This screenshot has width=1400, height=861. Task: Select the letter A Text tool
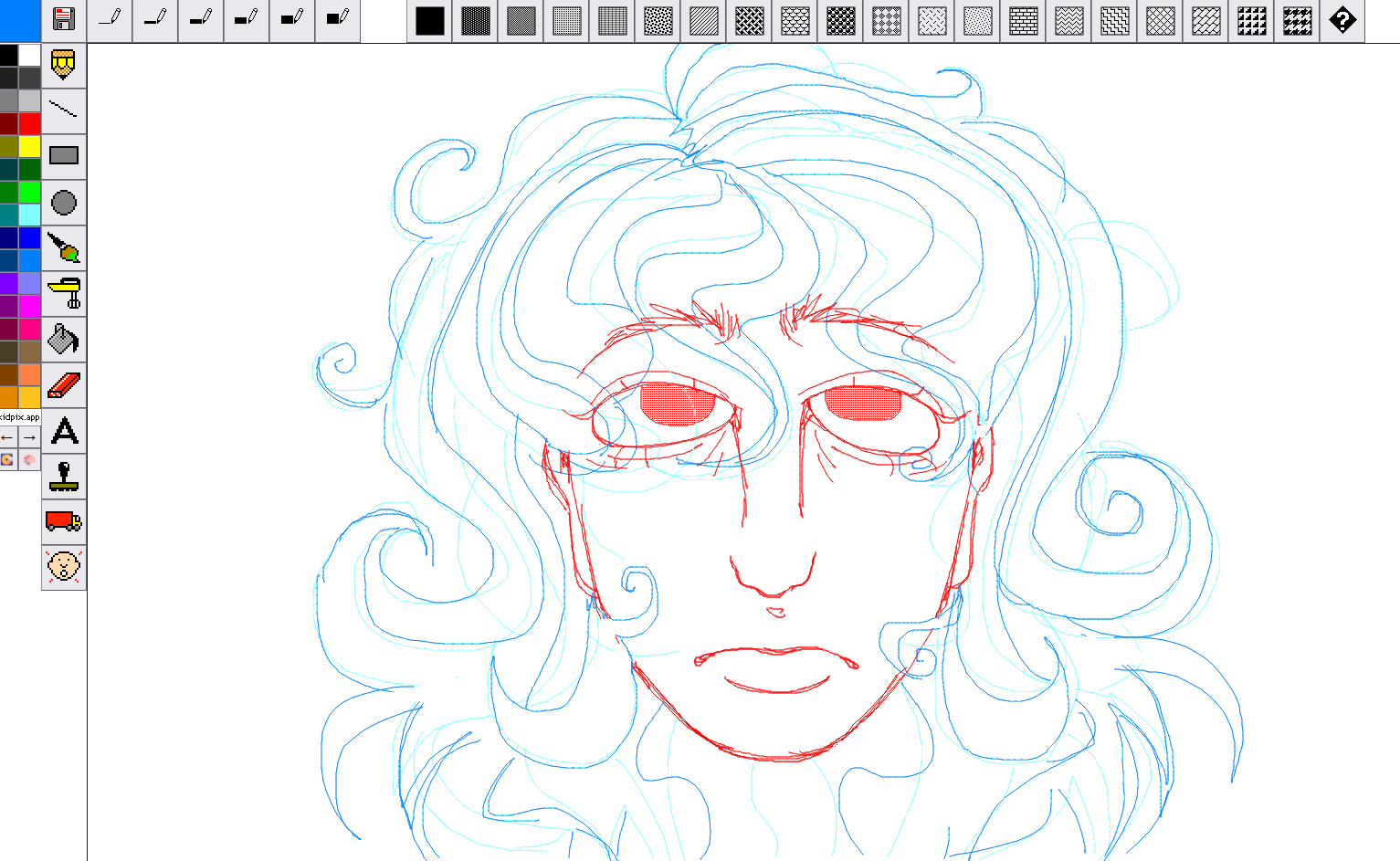pos(64,431)
